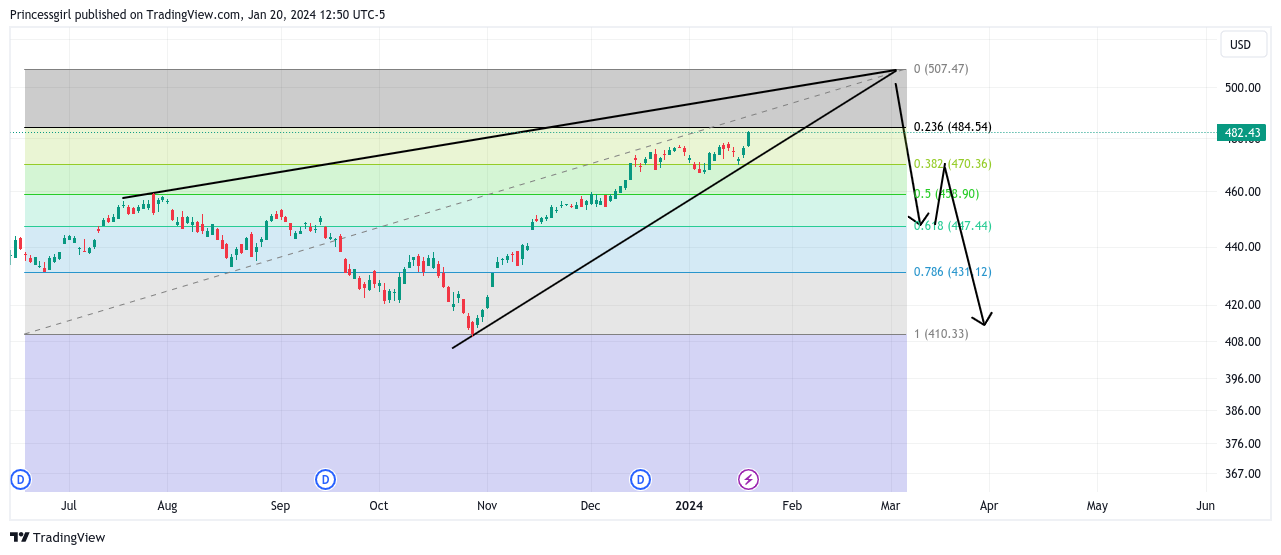Click the Fib level label 1 (410.33)

click(941, 334)
